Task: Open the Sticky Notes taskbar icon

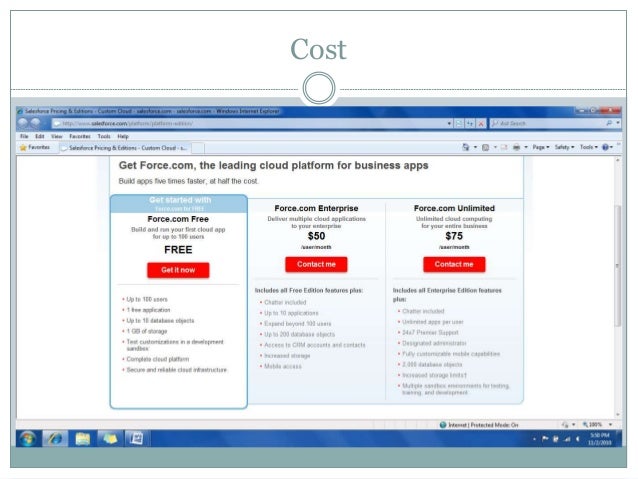Action: [x=110, y=439]
